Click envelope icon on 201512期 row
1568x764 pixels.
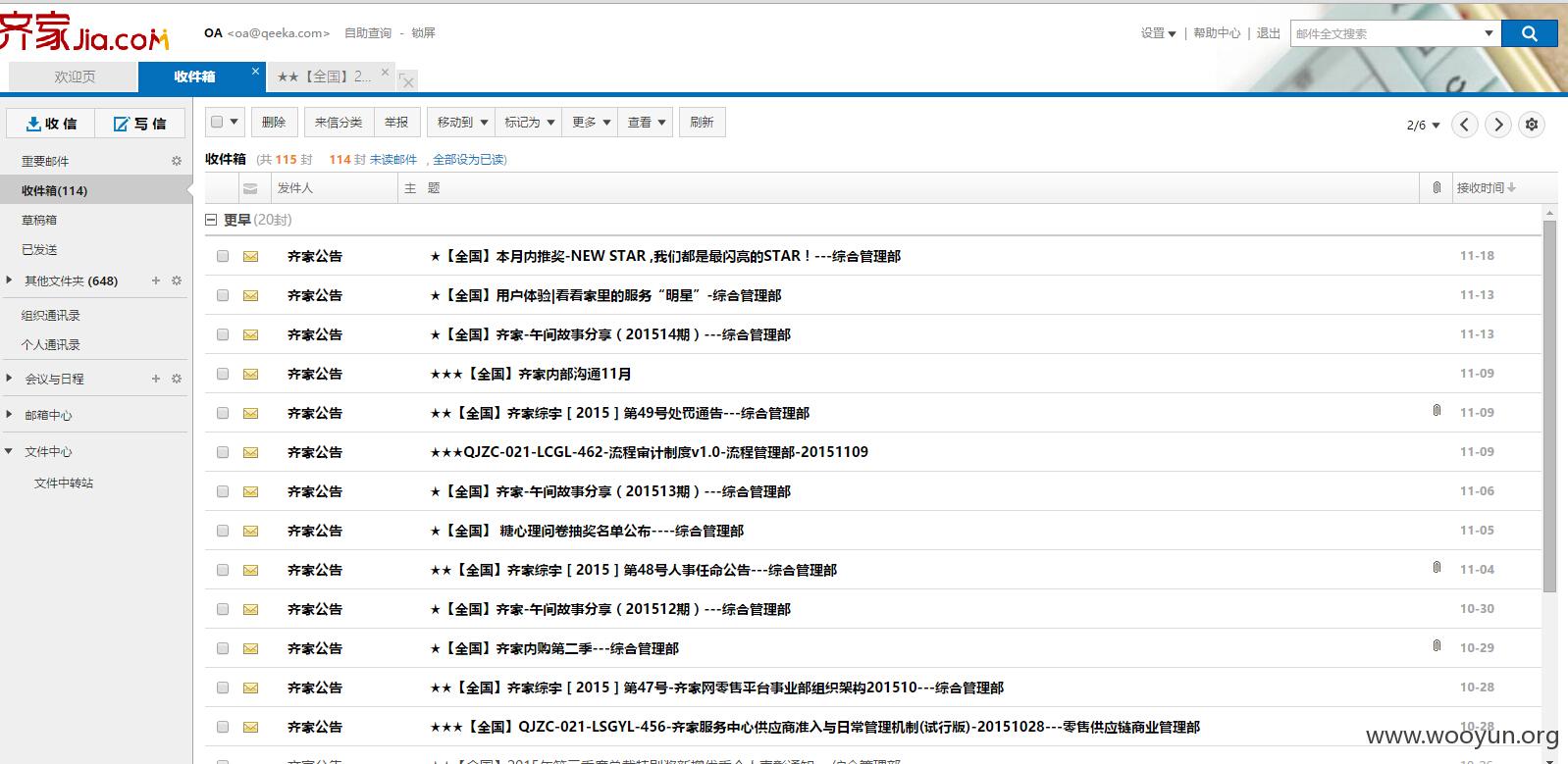250,609
